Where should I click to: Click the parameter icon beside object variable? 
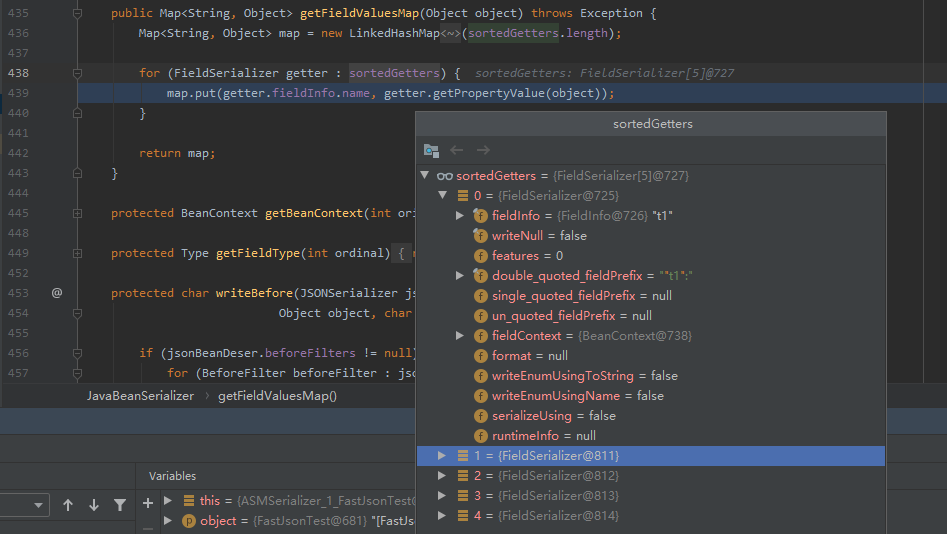[x=188, y=521]
